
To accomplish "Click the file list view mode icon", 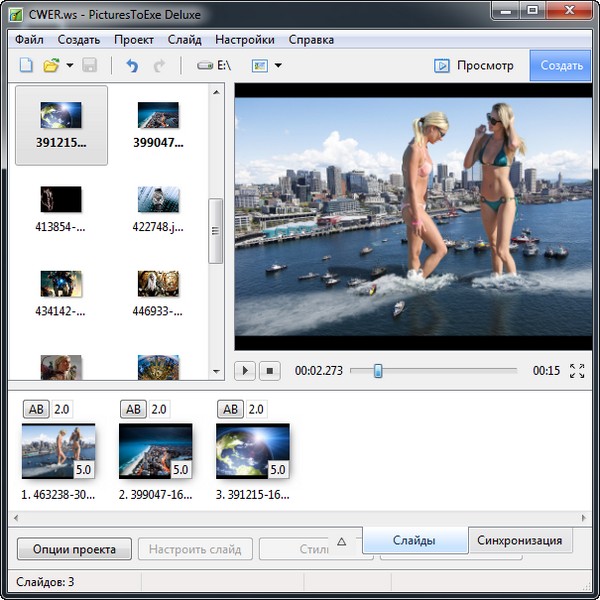I will [x=259, y=66].
